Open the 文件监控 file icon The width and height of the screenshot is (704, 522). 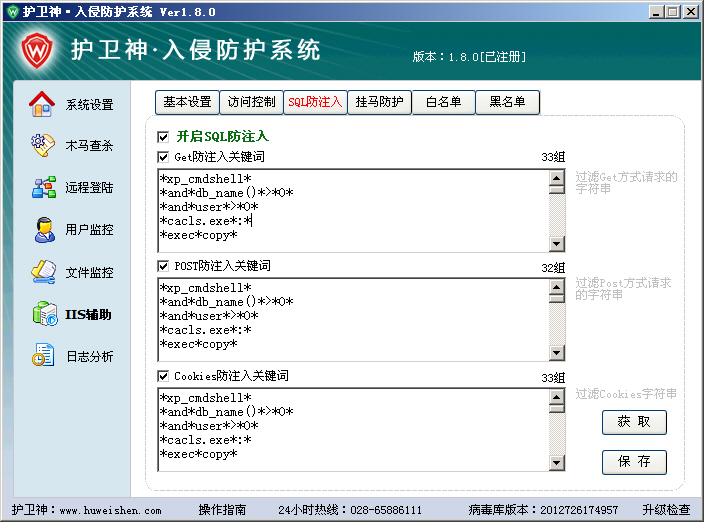44,272
